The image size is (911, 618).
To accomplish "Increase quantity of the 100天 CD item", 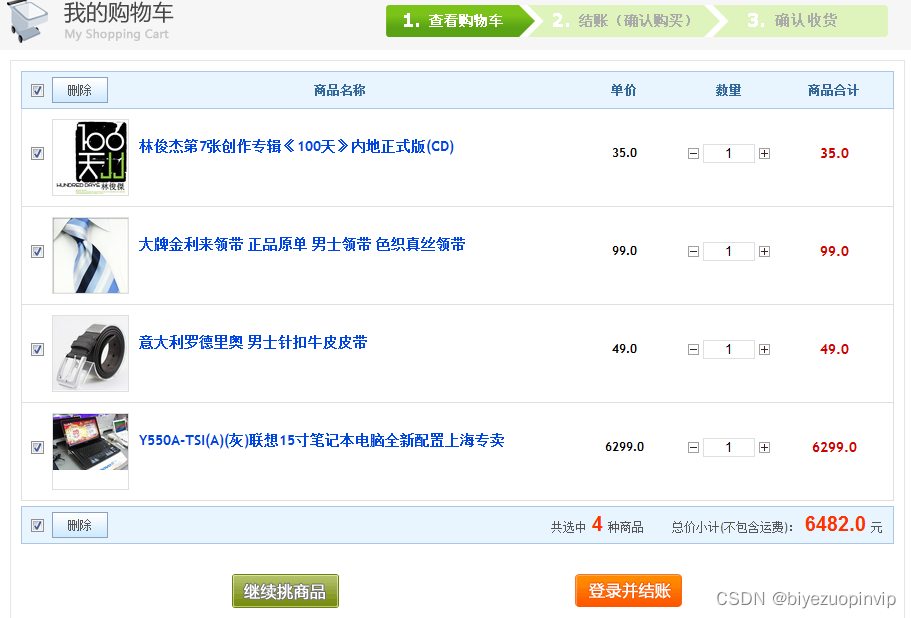I will coord(765,153).
